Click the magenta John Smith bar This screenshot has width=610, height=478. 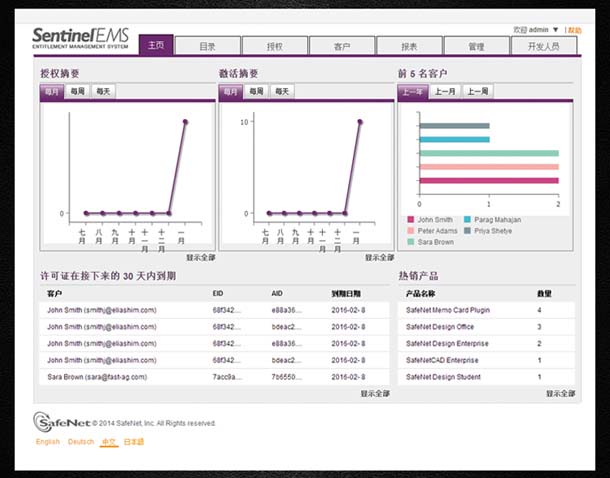[489, 180]
